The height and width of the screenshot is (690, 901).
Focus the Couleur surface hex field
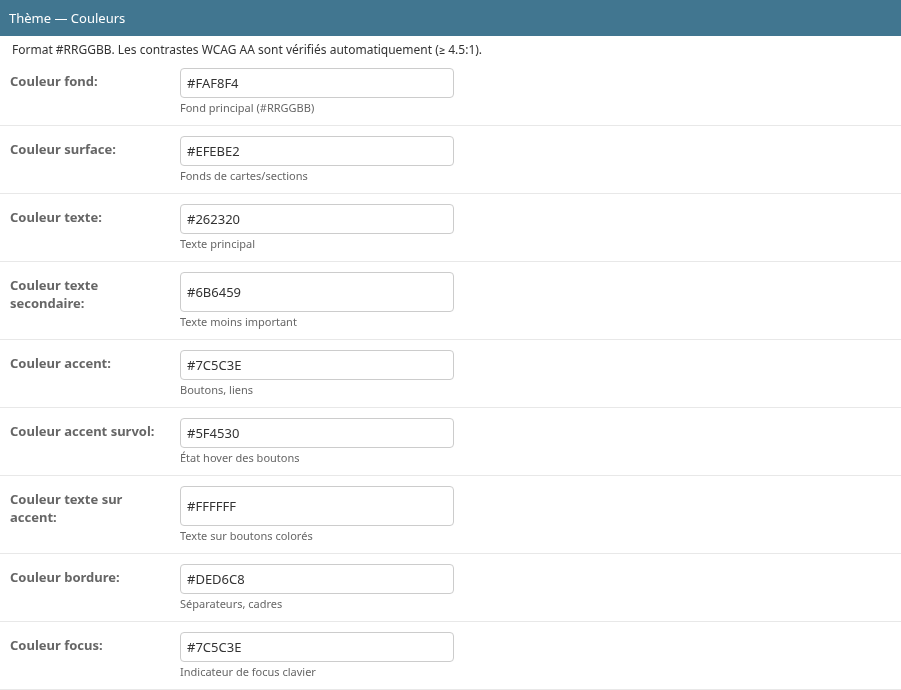[x=317, y=151]
